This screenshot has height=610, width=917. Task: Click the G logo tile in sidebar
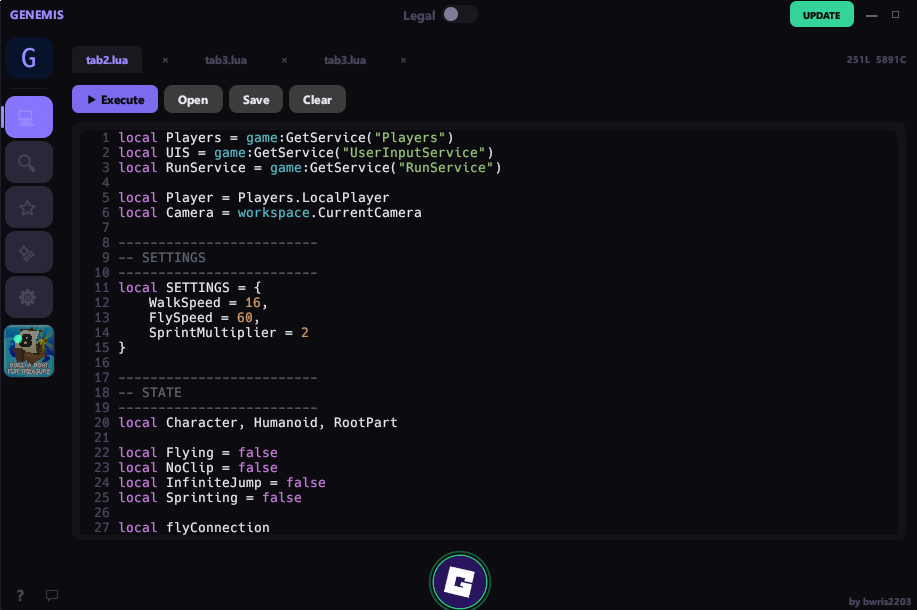(x=27, y=58)
